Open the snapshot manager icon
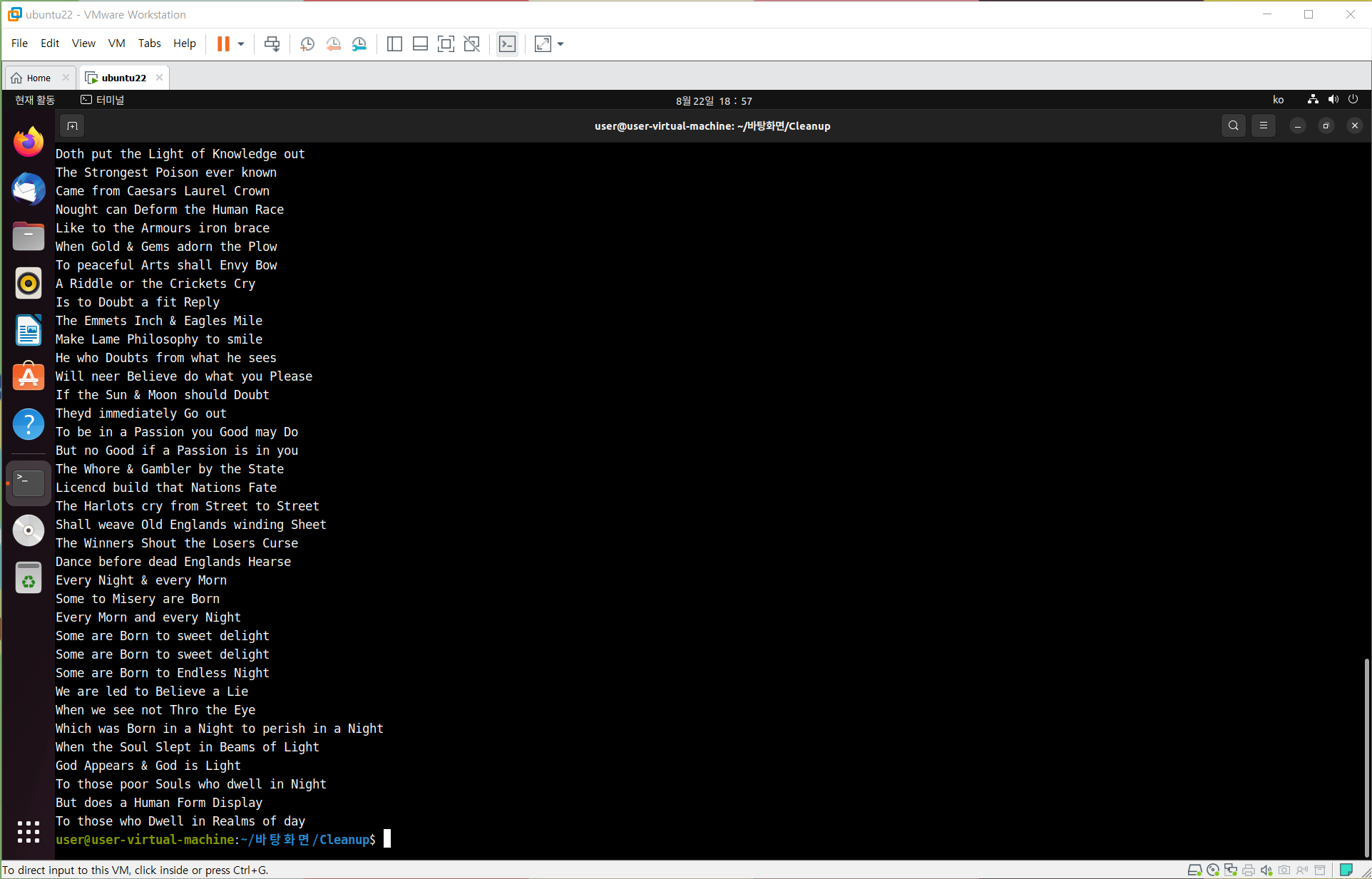Screen dimensions: 1372x879 pyautogui.click(x=359, y=44)
